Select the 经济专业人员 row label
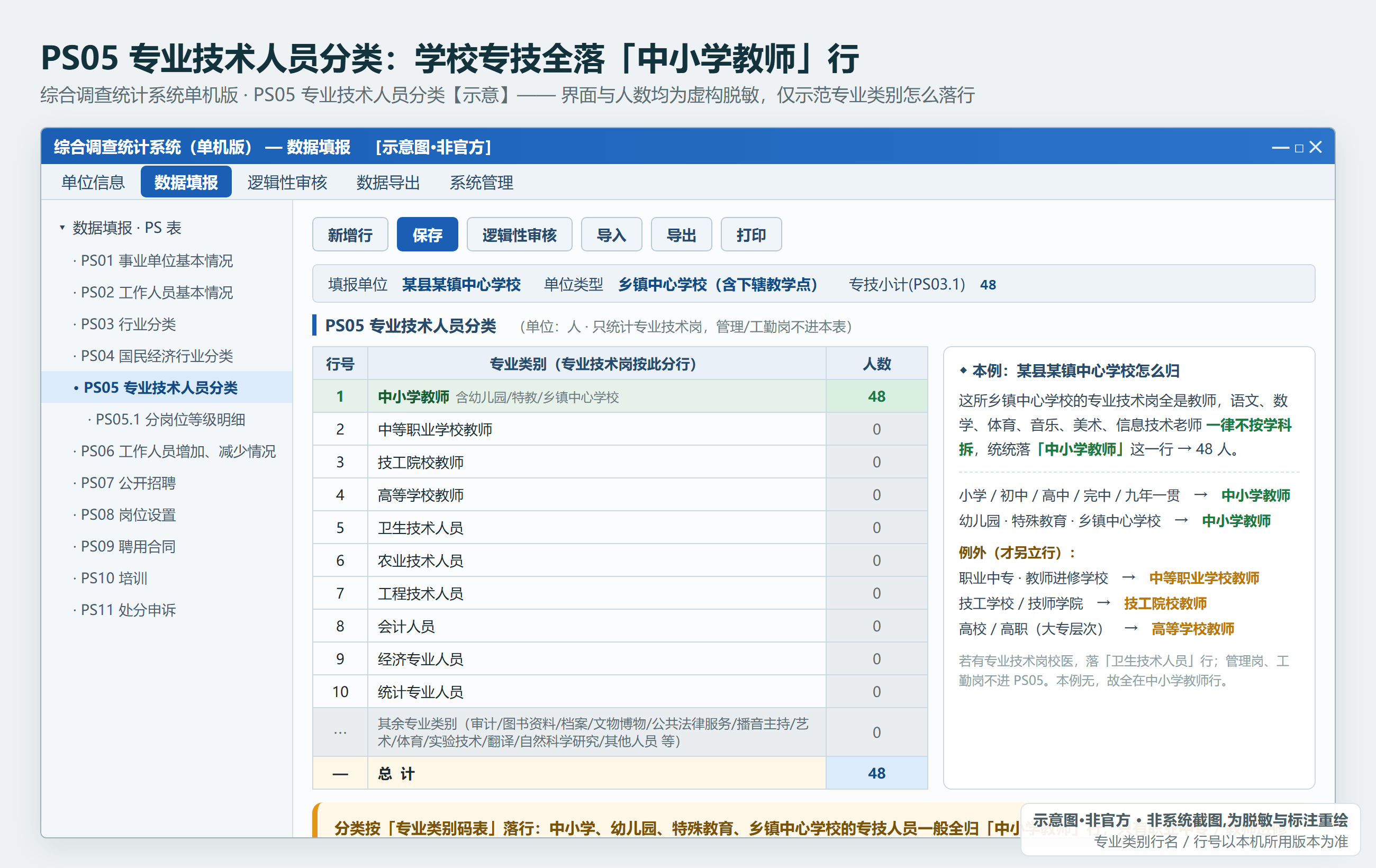This screenshot has width=1376, height=868. (420, 659)
